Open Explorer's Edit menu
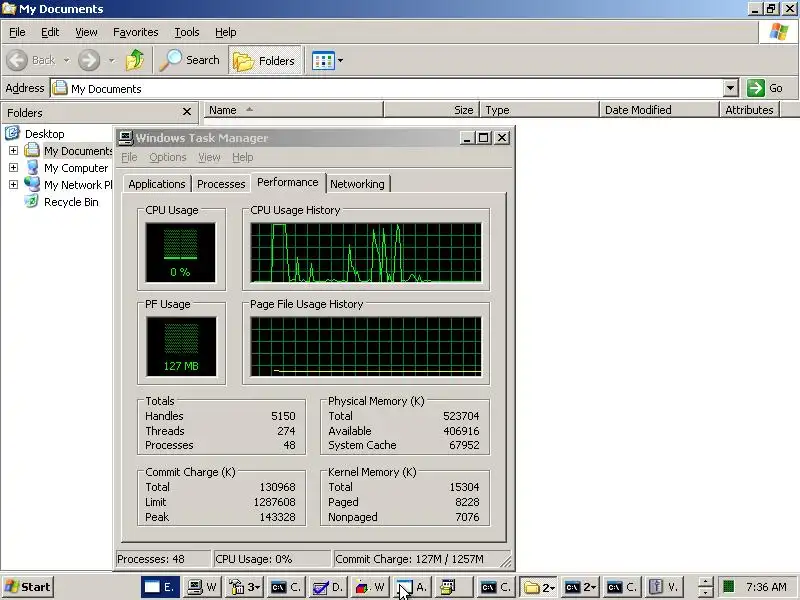800x600 pixels. click(50, 32)
